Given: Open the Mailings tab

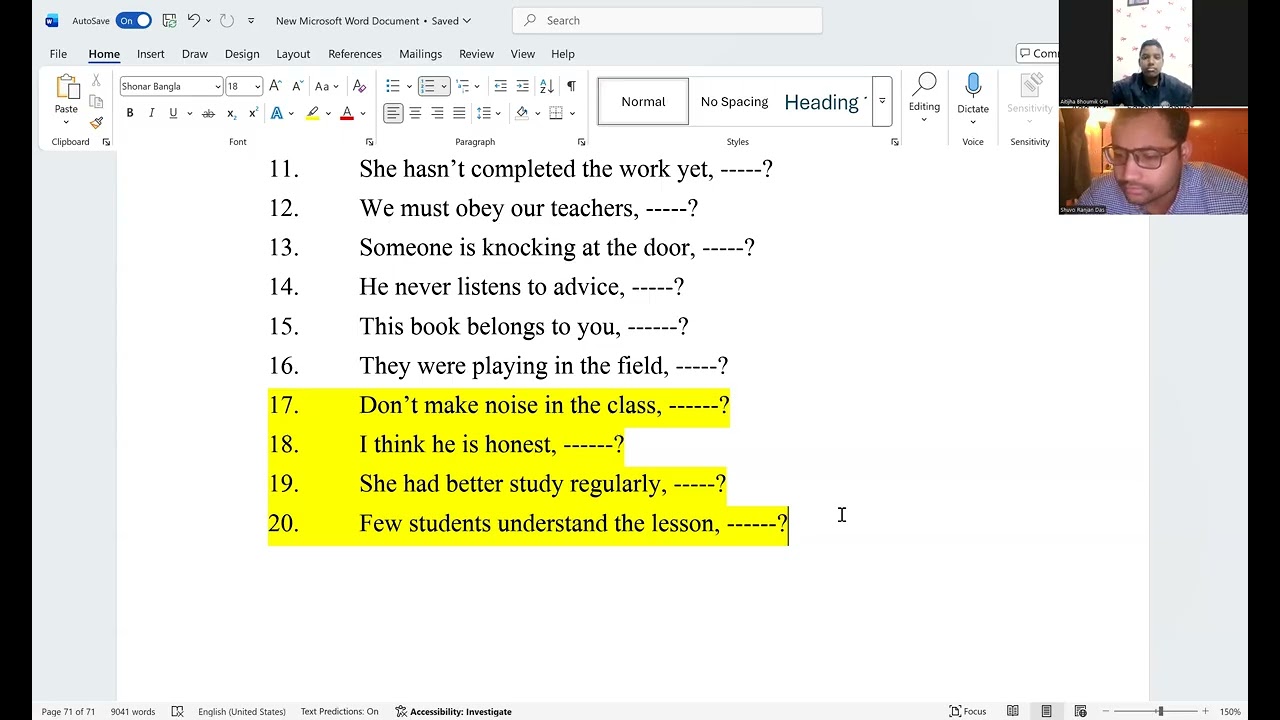Looking at the screenshot, I should (420, 54).
